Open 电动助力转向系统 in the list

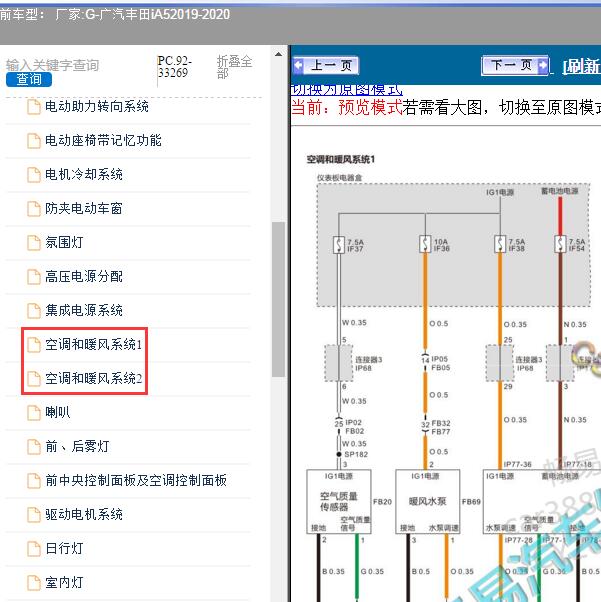tap(97, 106)
